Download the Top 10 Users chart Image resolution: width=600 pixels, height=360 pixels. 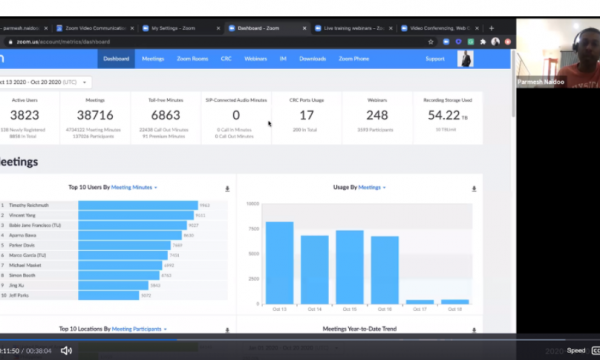click(227, 189)
